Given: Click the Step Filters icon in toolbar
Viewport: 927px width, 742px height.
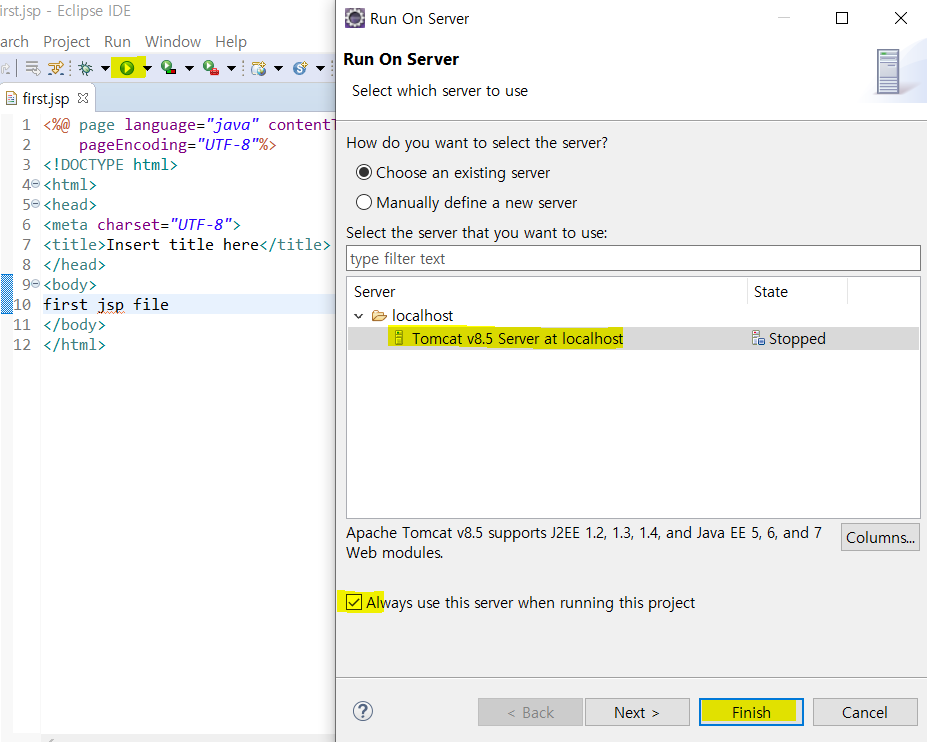Looking at the screenshot, I should [56, 68].
